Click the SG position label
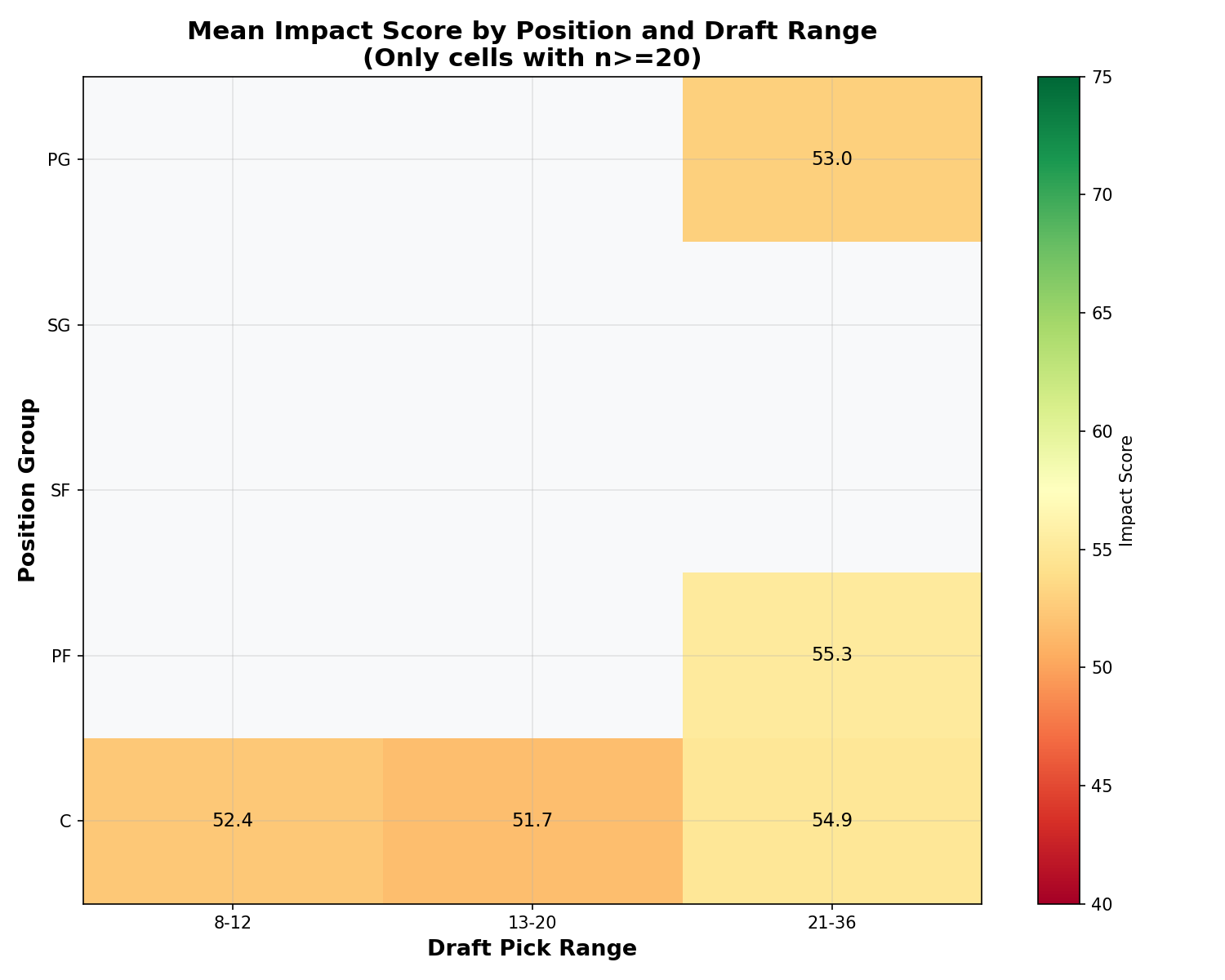 tap(59, 326)
